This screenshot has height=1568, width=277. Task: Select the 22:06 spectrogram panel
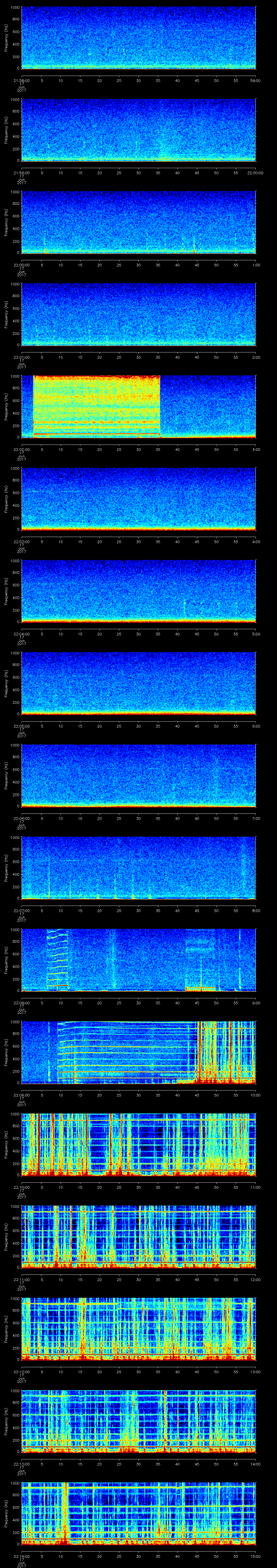click(x=138, y=775)
